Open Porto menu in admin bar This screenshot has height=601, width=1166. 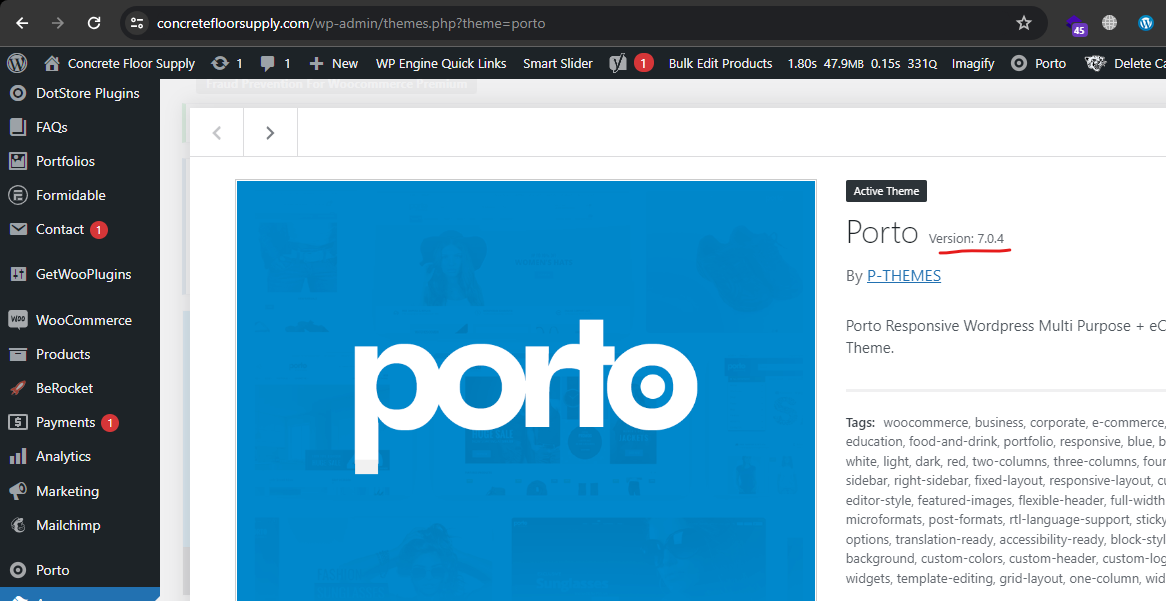[1040, 63]
